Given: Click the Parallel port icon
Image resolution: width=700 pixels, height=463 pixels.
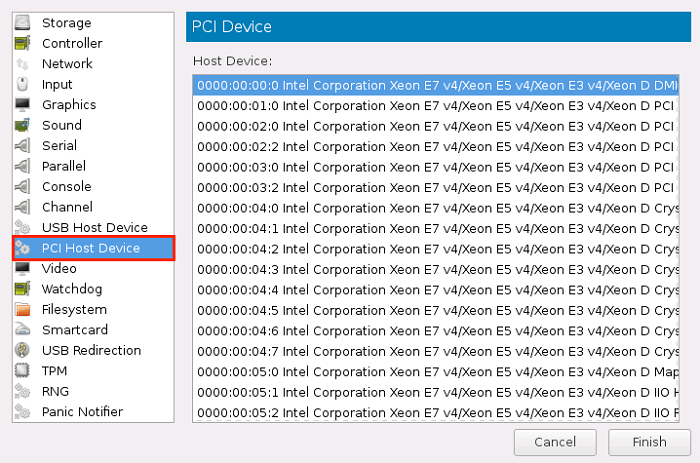Looking at the screenshot, I should coord(22,166).
